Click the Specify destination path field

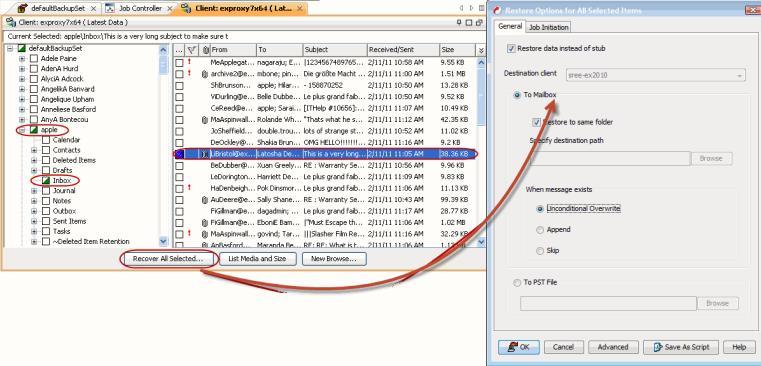pos(610,158)
